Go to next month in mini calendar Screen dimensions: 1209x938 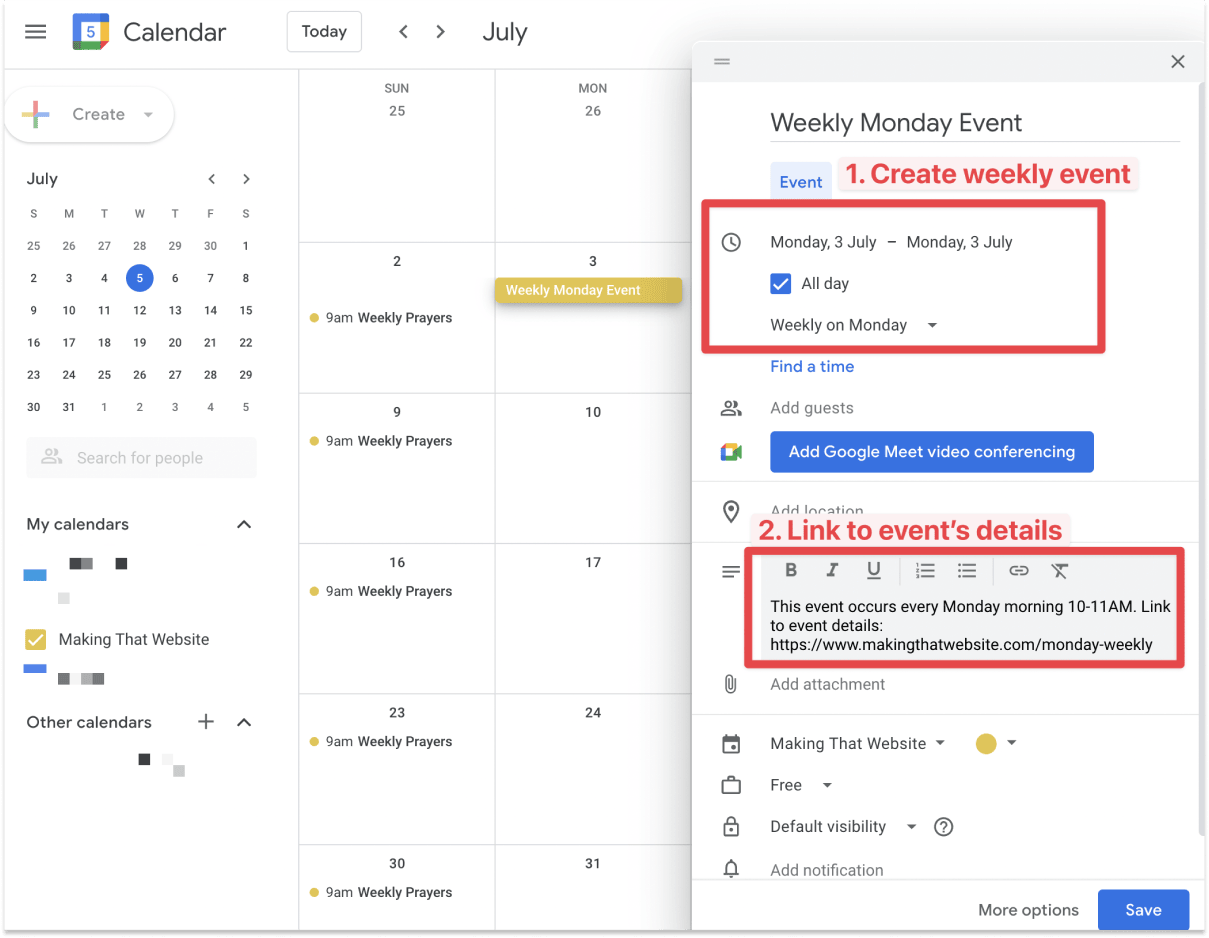[246, 179]
